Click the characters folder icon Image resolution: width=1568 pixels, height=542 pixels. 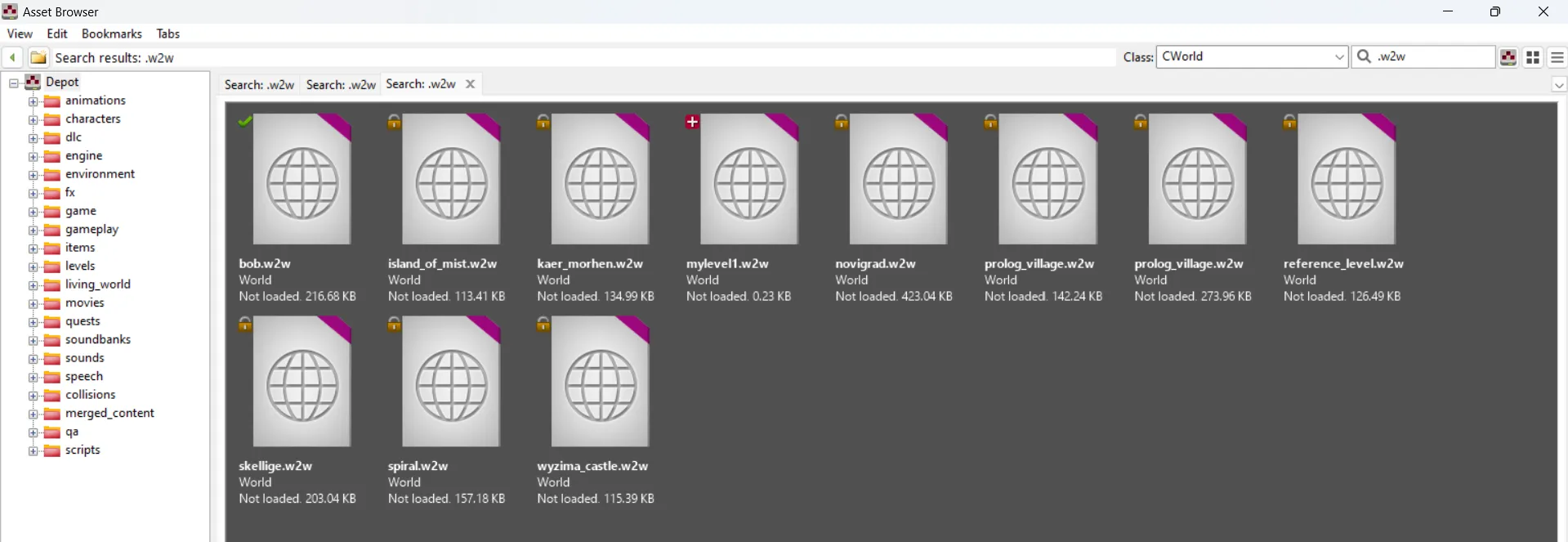click(x=52, y=119)
